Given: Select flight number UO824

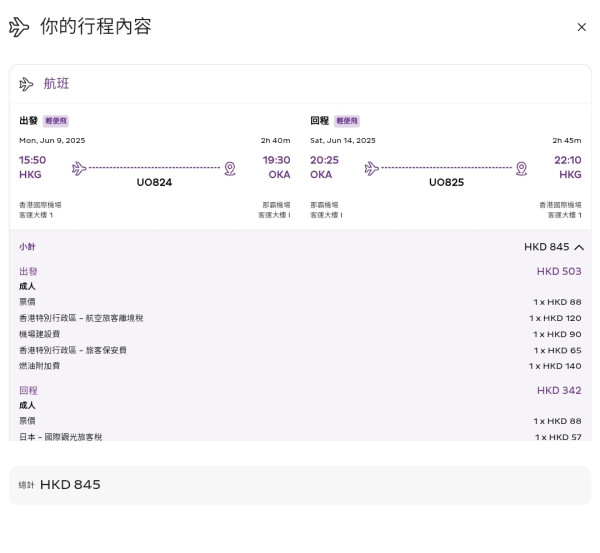Looking at the screenshot, I should (154, 182).
